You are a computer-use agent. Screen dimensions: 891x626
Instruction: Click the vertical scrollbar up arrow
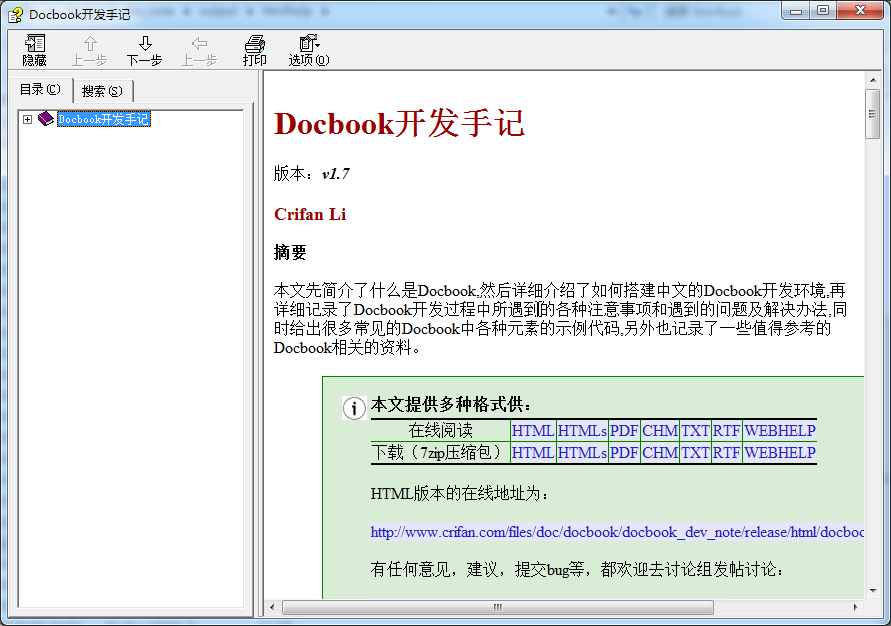click(x=873, y=80)
